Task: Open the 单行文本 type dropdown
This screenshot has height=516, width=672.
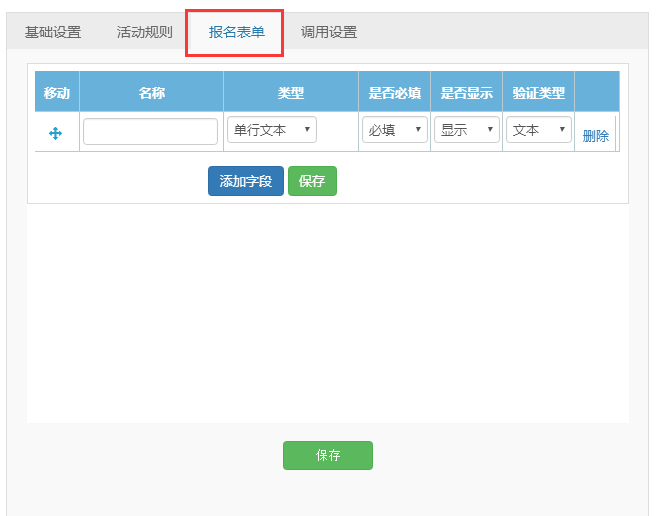Action: [272, 130]
